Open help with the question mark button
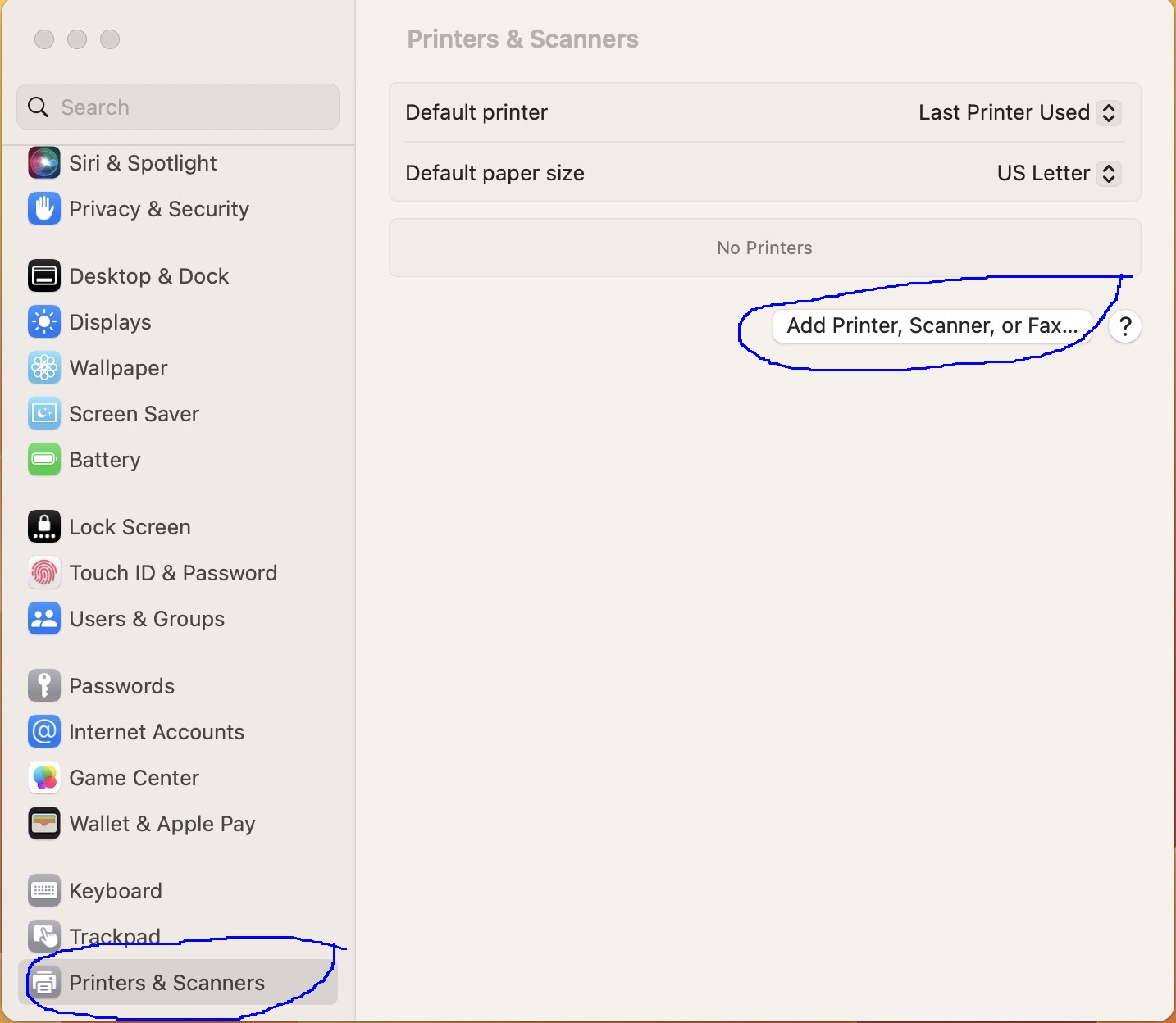This screenshot has width=1176, height=1023. click(1125, 326)
